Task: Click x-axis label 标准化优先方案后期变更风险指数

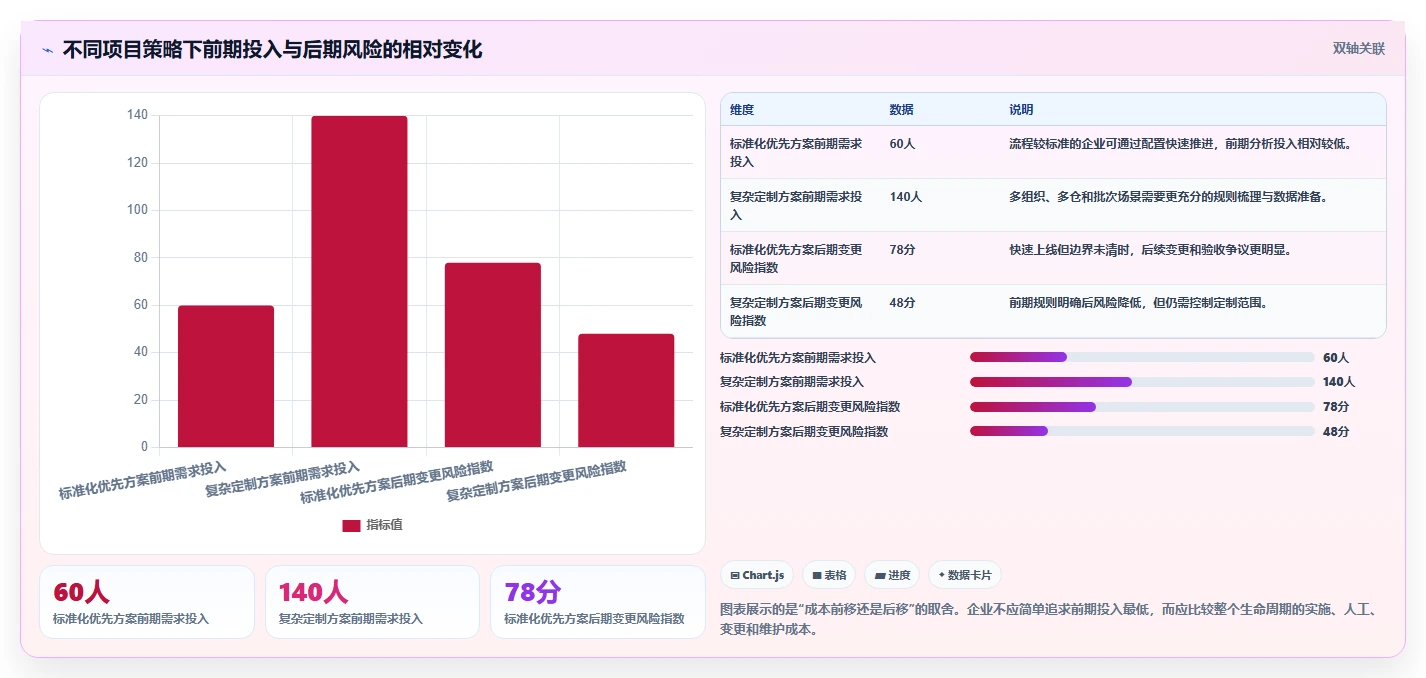Action: [x=397, y=482]
